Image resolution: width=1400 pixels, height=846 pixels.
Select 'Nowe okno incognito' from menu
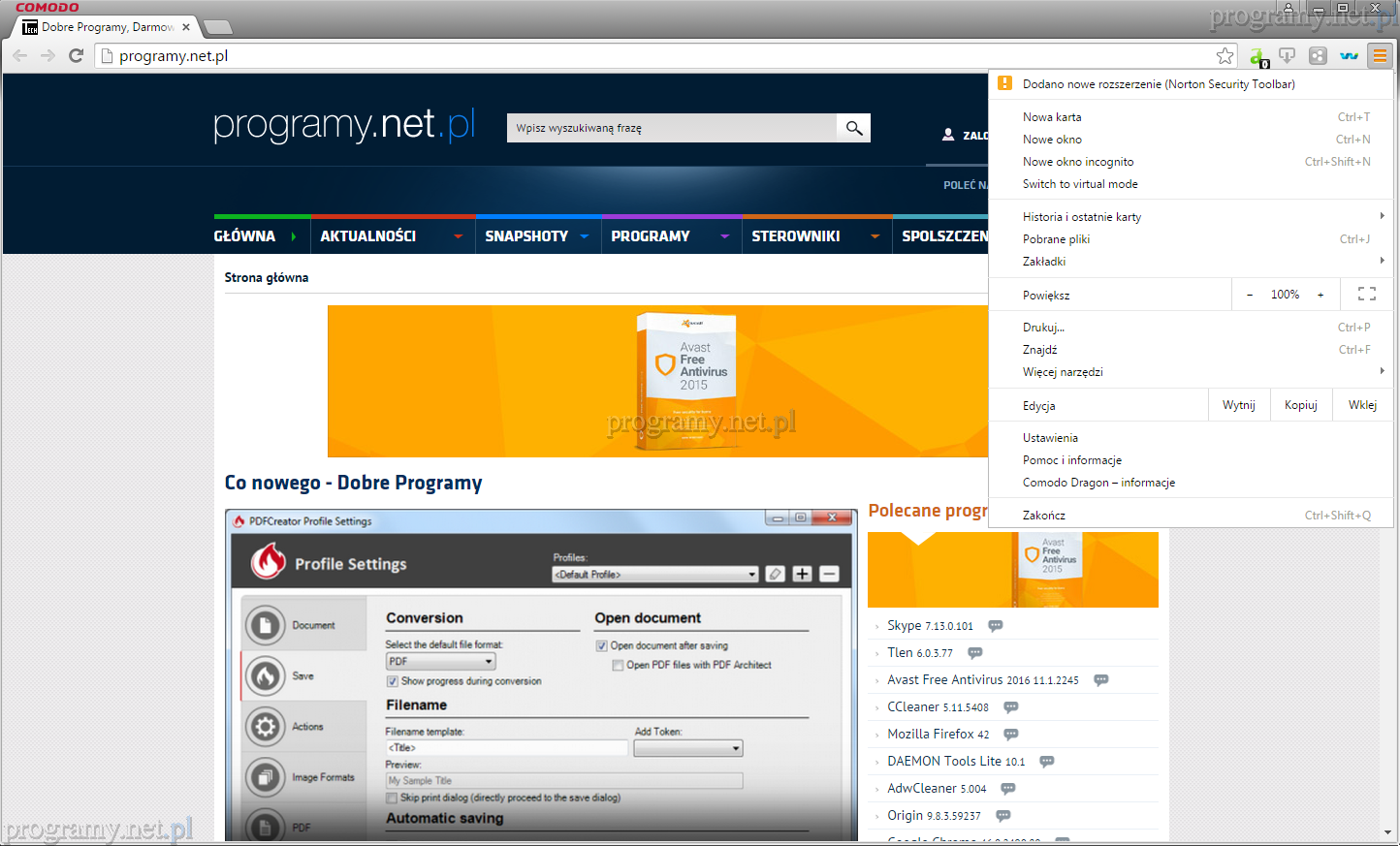tap(1078, 162)
